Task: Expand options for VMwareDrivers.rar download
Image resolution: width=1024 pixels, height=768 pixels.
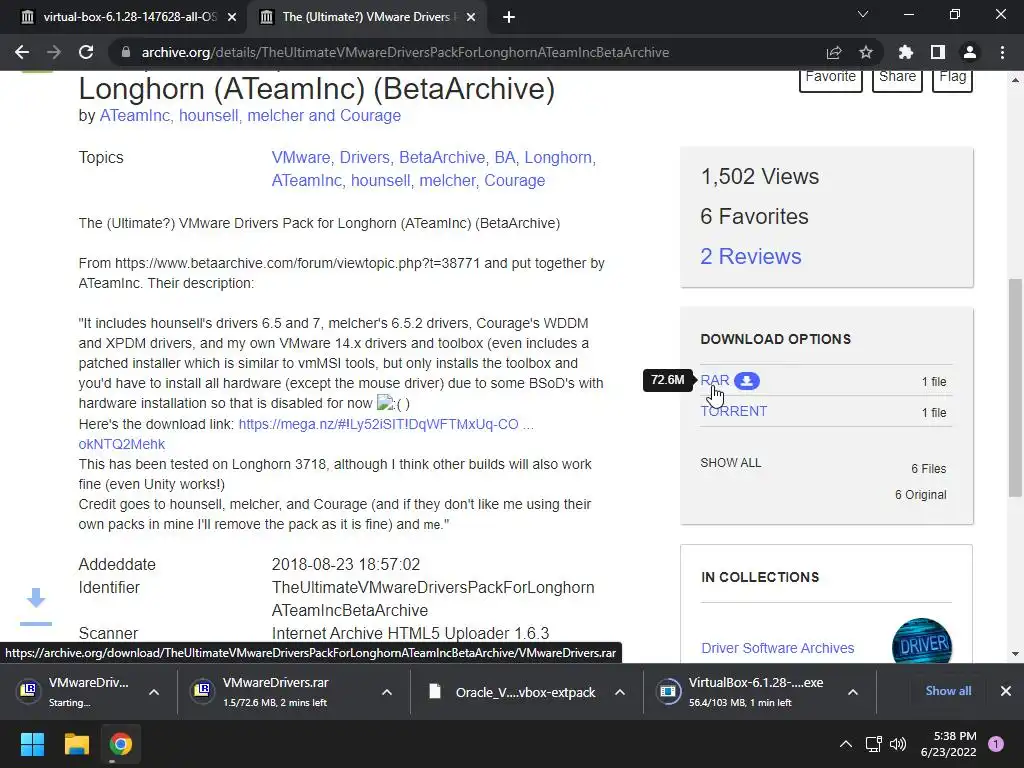Action: [x=387, y=692]
